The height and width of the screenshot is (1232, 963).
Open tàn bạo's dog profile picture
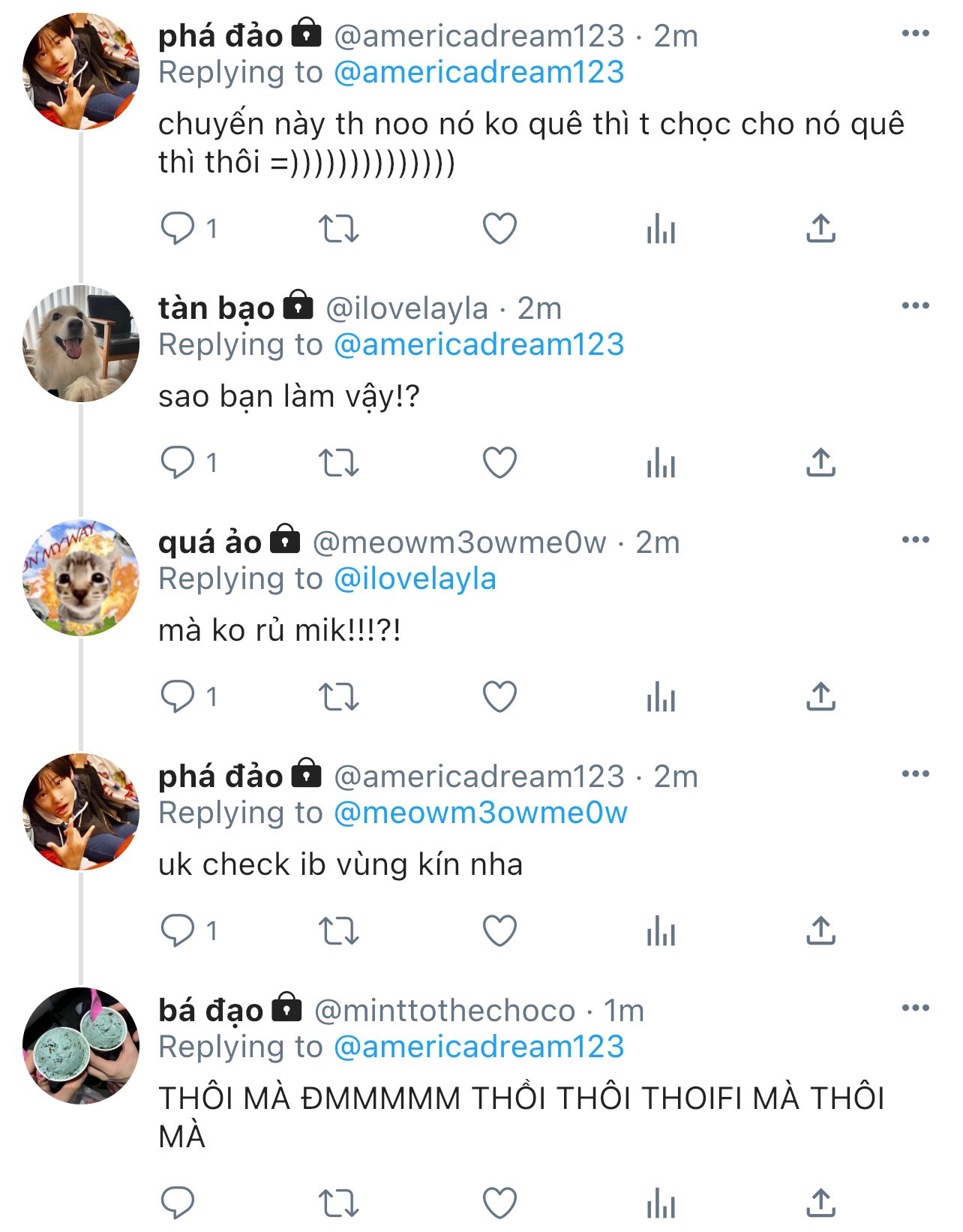(x=81, y=344)
